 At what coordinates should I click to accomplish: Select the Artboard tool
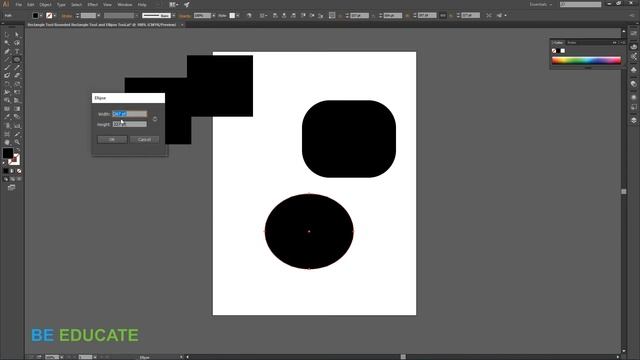(7, 134)
